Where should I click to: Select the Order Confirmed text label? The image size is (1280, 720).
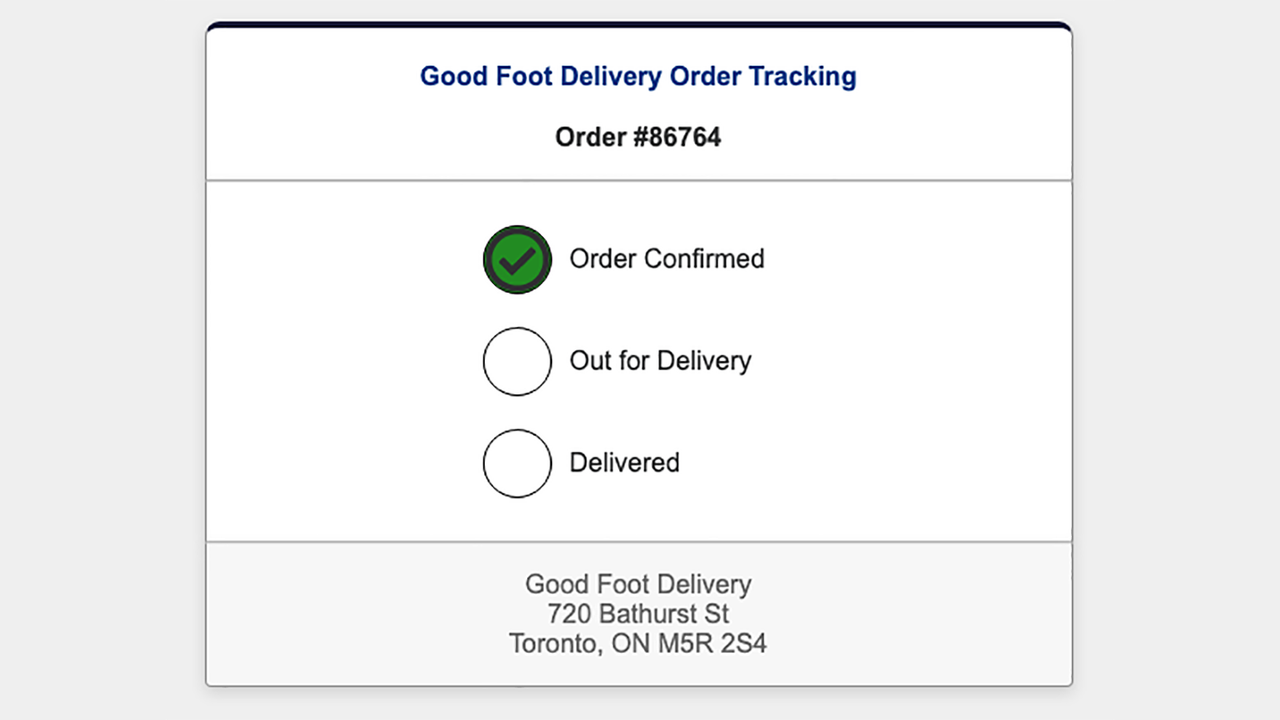pyautogui.click(x=666, y=259)
